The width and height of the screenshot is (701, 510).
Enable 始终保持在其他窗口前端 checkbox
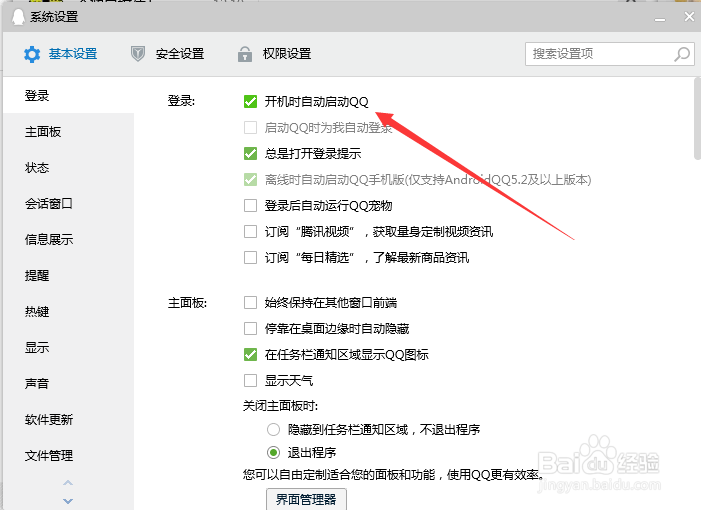click(250, 303)
